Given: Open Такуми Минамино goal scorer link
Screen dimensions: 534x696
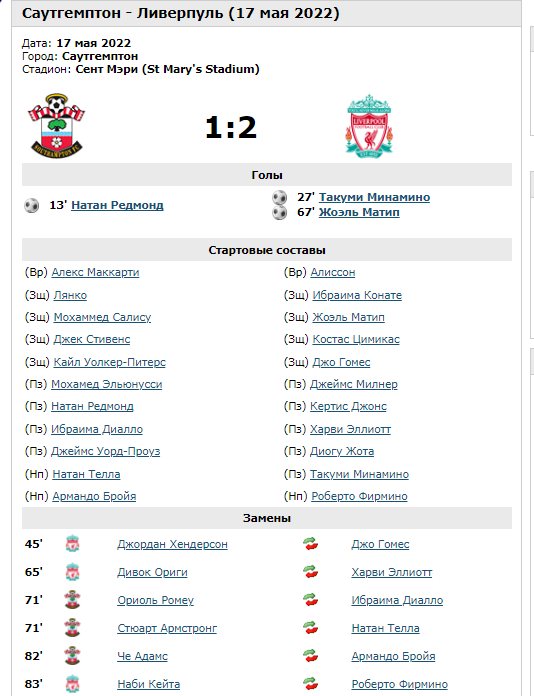Looking at the screenshot, I should click(374, 197).
